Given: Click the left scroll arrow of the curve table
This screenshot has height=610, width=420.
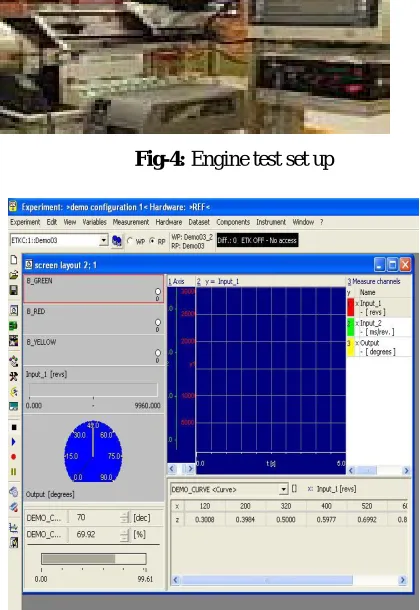Looking at the screenshot, I should [175, 580].
